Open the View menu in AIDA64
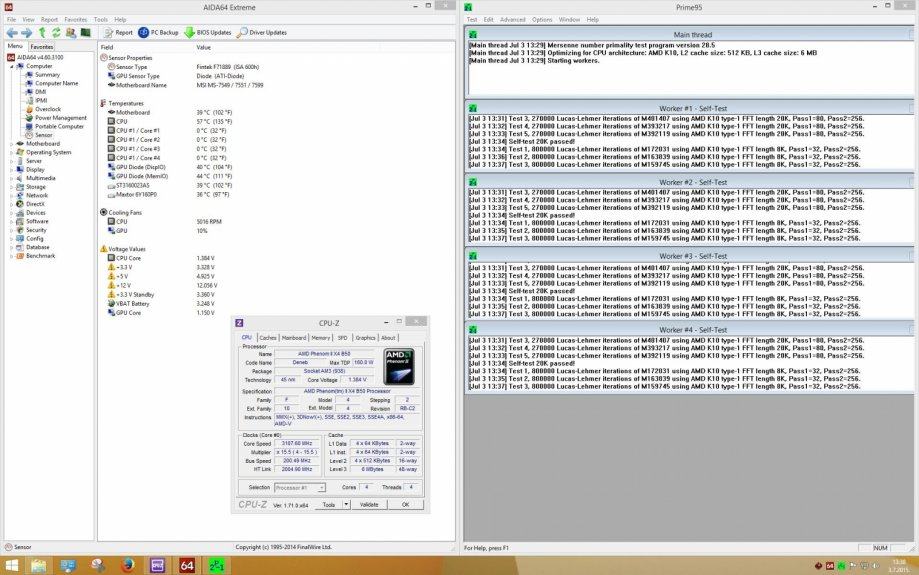The image size is (919, 575). (28, 19)
